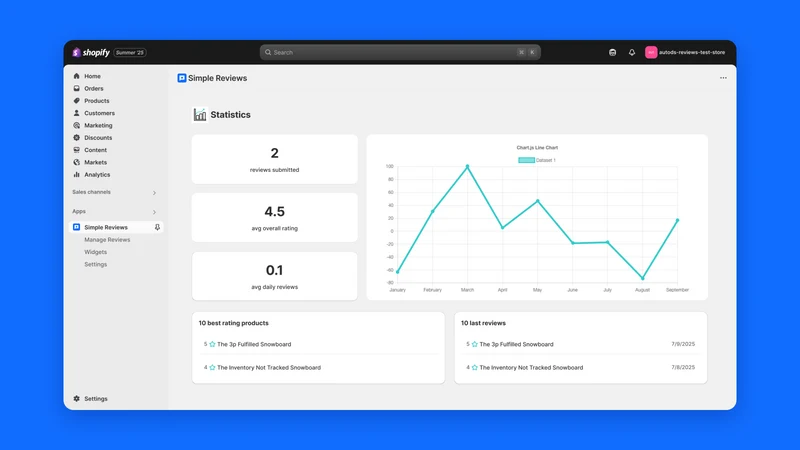This screenshot has width=800, height=450.
Task: Click the August lowest data point
Action: tap(643, 279)
